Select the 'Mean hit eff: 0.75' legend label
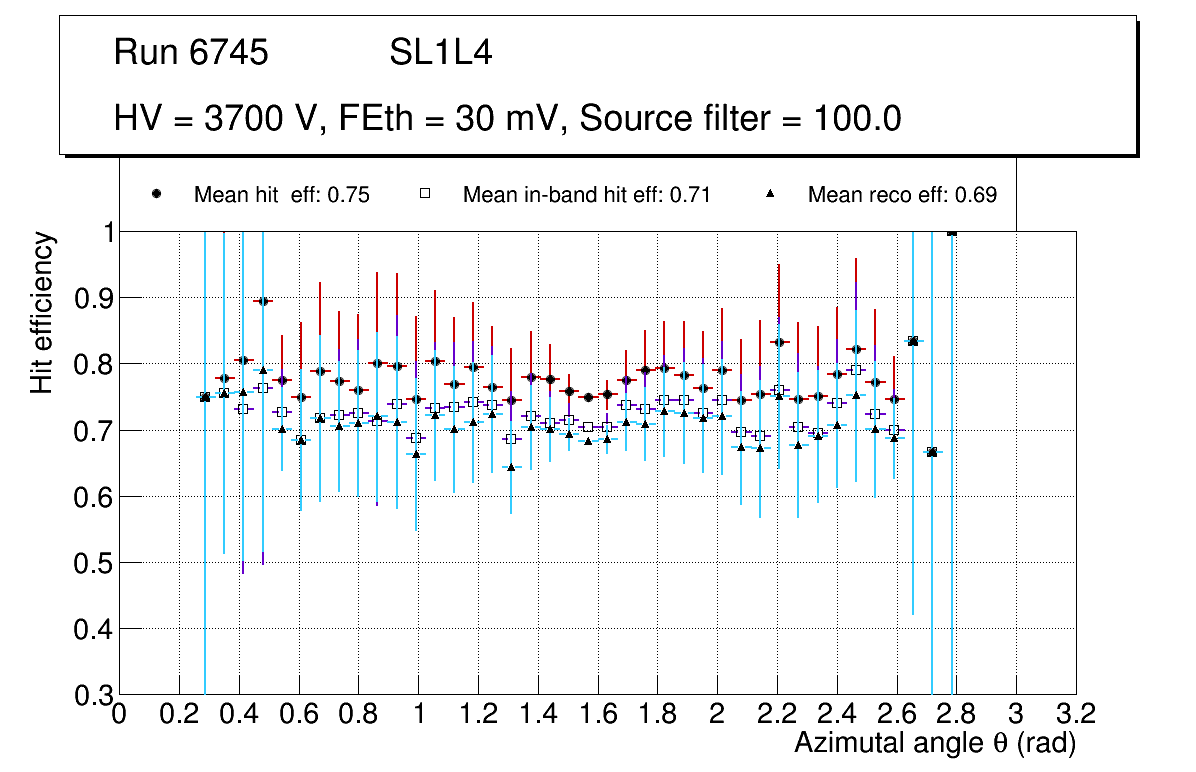The width and height of the screenshot is (1196, 772). (x=282, y=195)
